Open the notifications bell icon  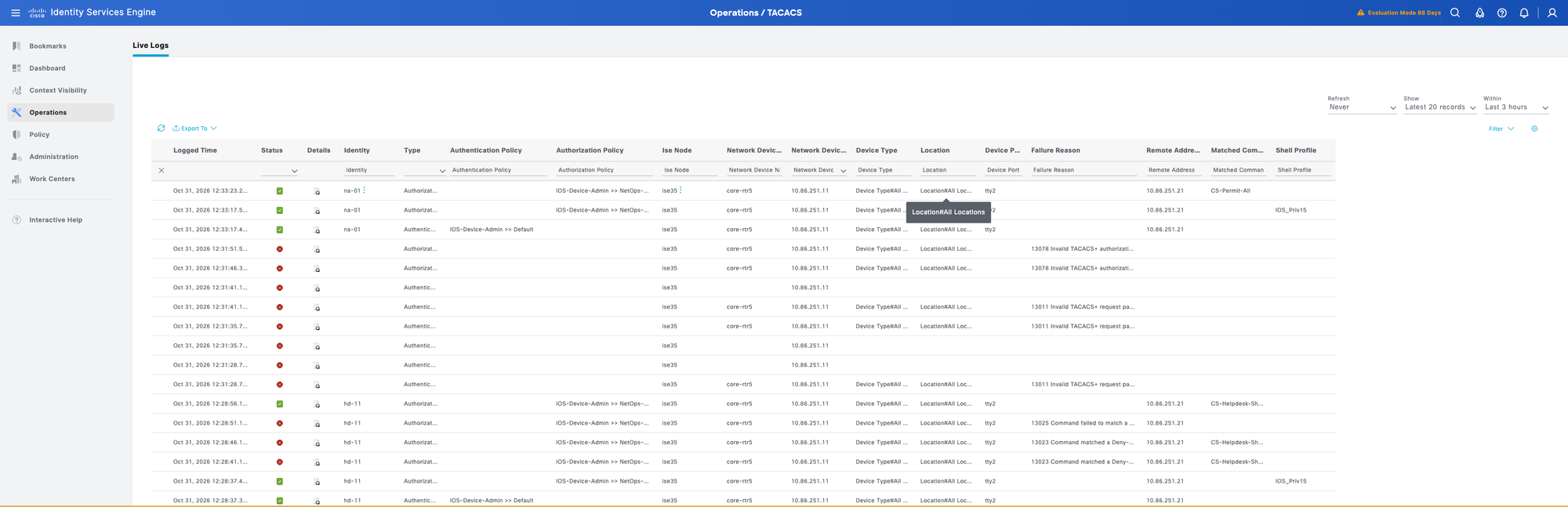tap(1523, 13)
